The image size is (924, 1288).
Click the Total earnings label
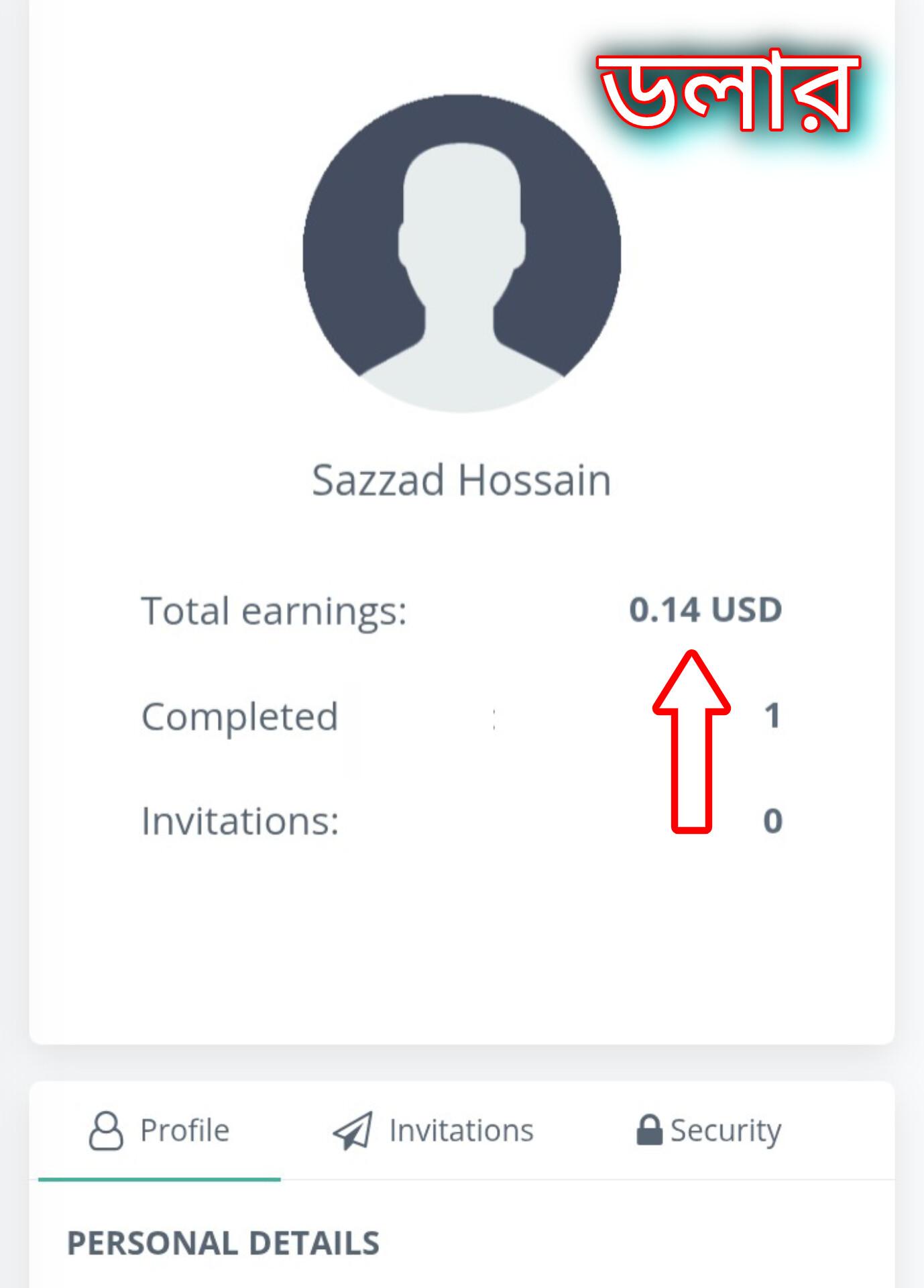274,611
